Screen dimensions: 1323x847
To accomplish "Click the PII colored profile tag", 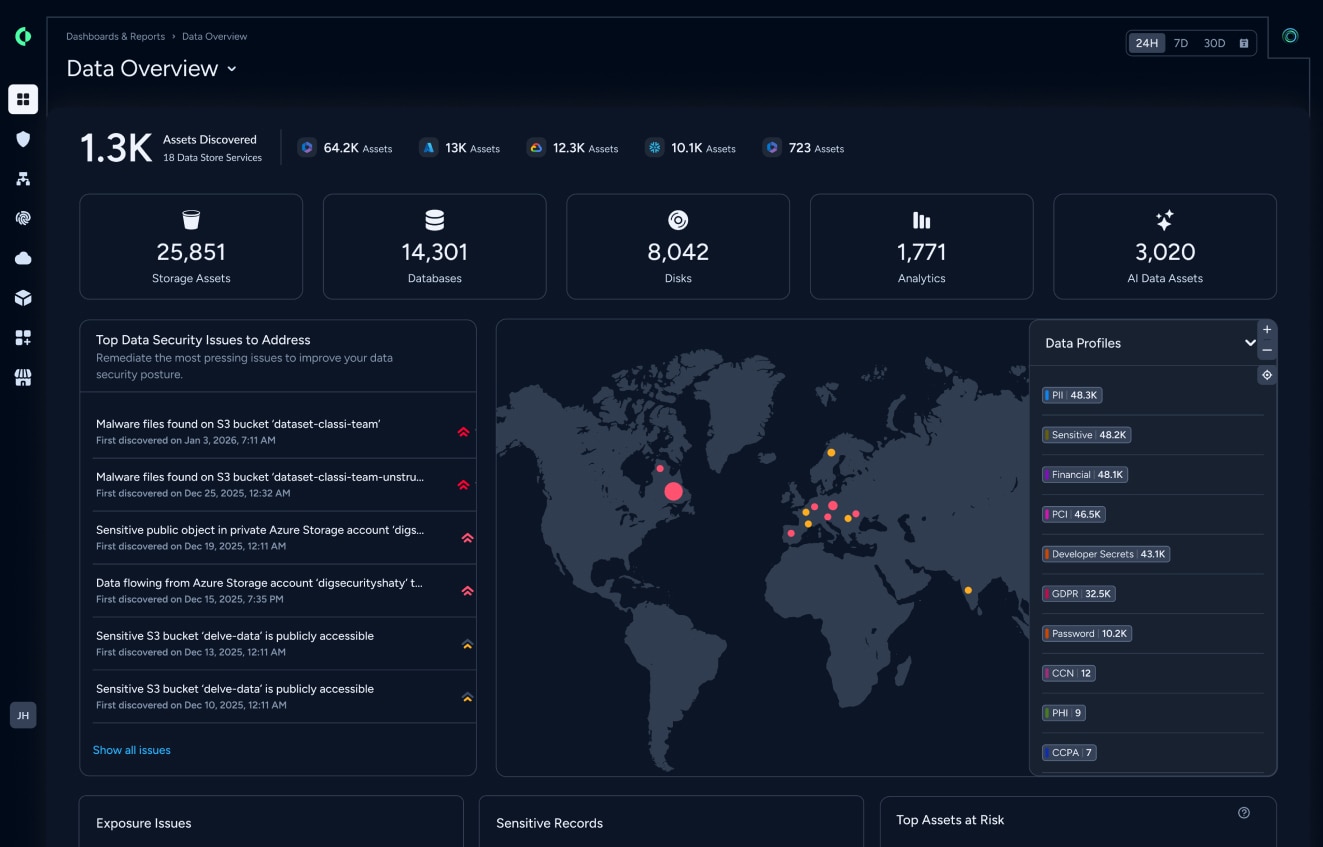I will click(x=1072, y=395).
